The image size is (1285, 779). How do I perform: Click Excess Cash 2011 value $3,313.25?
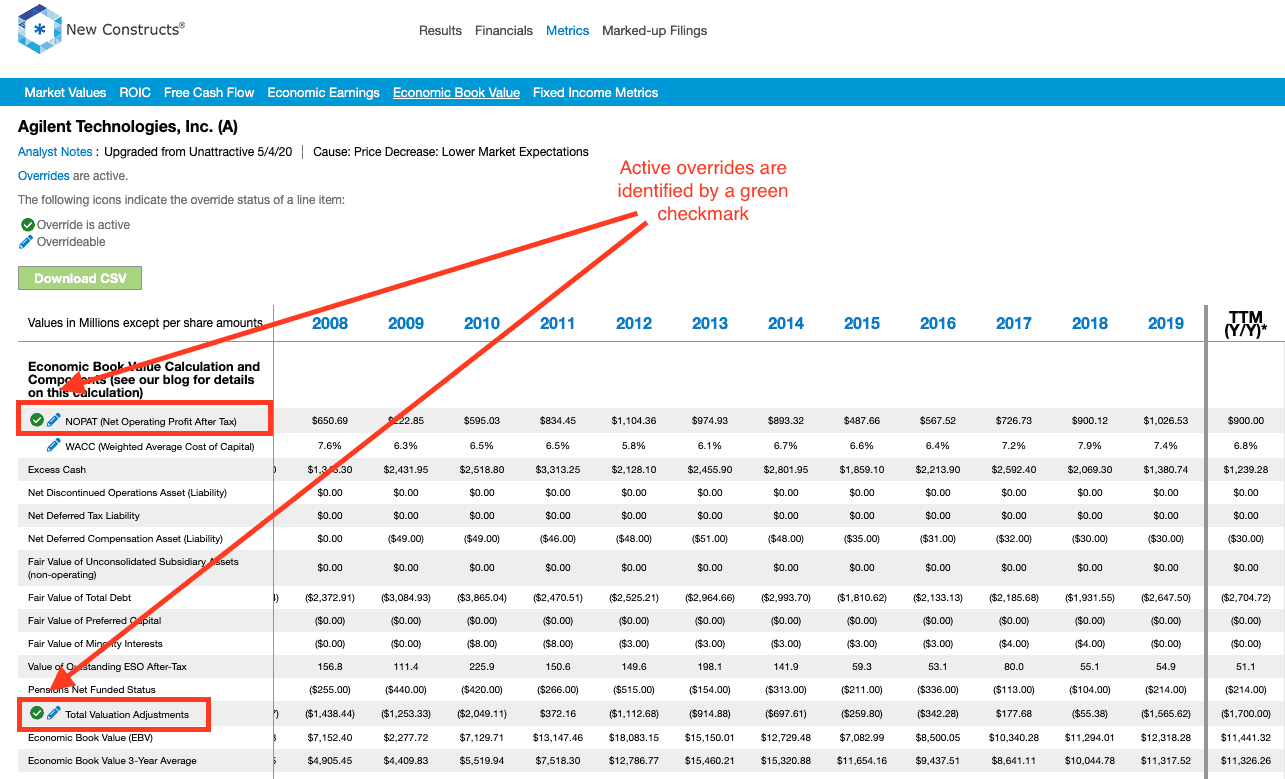(x=558, y=469)
